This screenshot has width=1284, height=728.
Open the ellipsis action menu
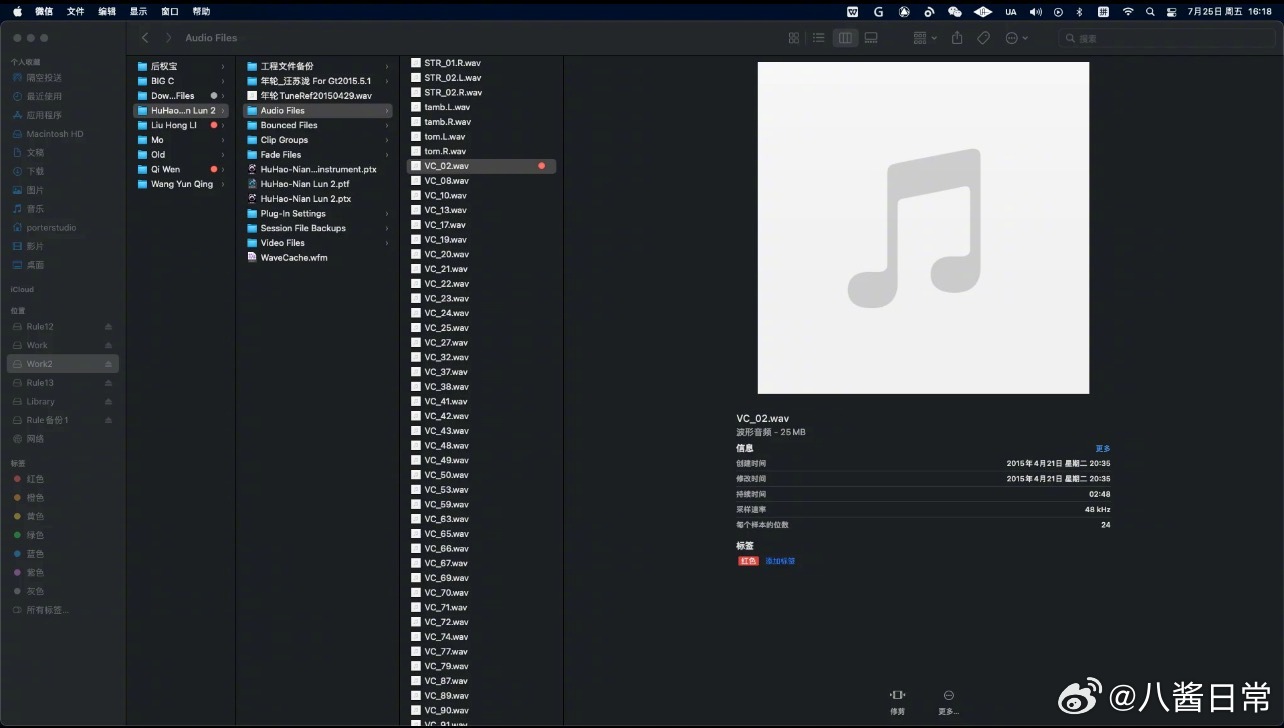(x=1016, y=38)
